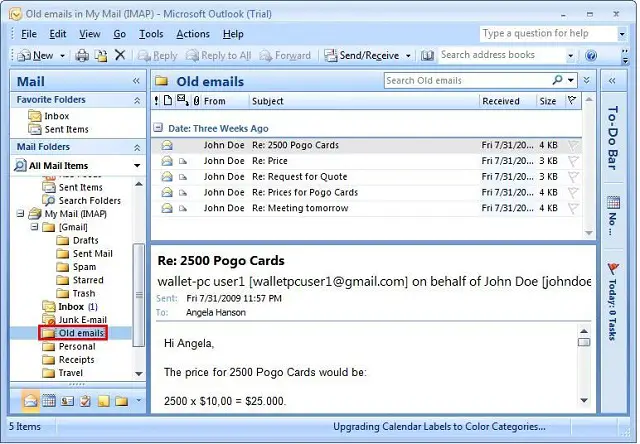Open Notes view in navigation buttons

pyautogui.click(x=103, y=401)
